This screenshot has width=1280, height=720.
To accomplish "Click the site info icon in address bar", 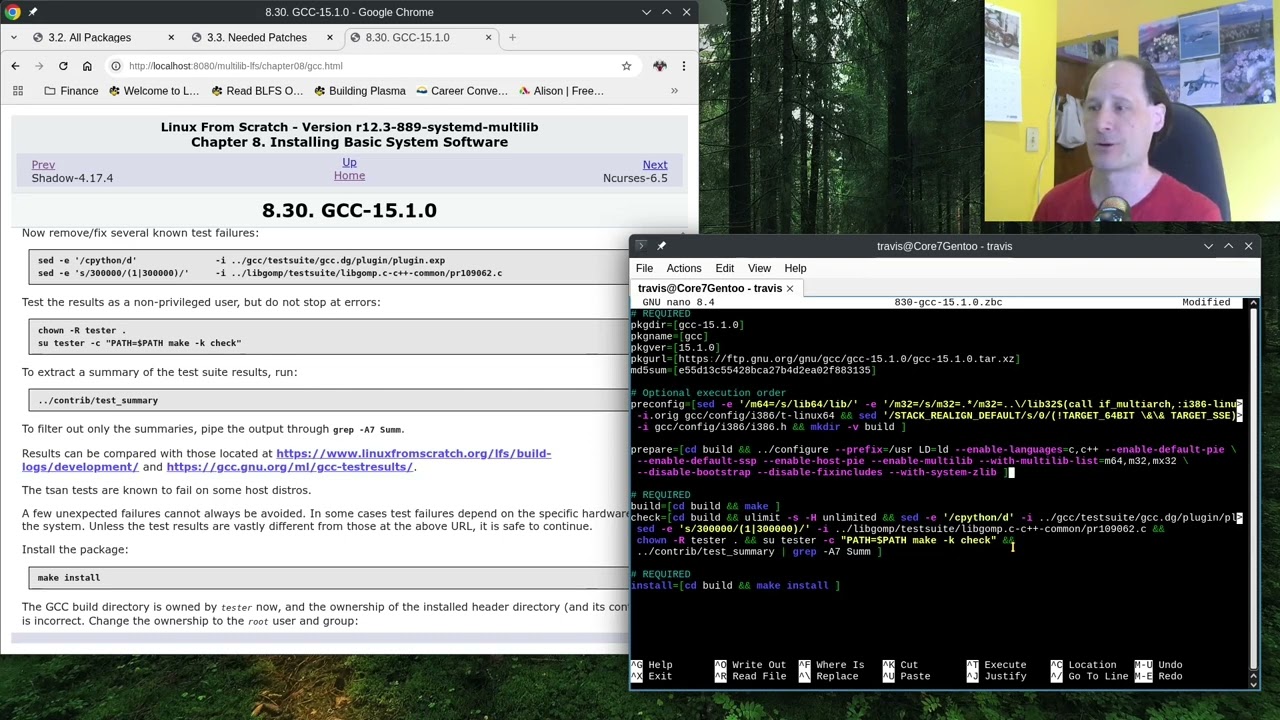I will click(116, 66).
